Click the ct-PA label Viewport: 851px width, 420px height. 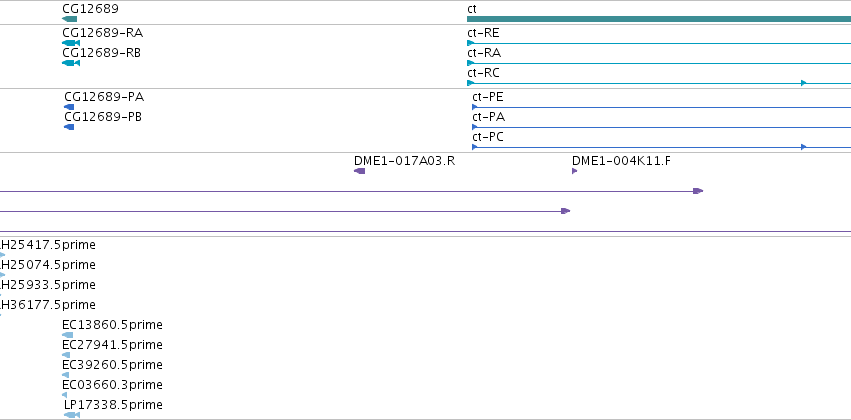(x=488, y=117)
